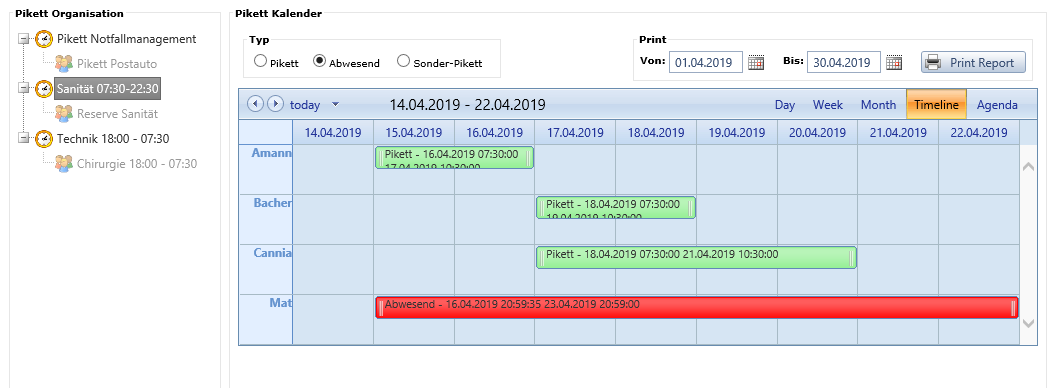The width and height of the screenshot is (1054, 388).
Task: Click the Pikett Postauto people icon
Action: [64, 64]
